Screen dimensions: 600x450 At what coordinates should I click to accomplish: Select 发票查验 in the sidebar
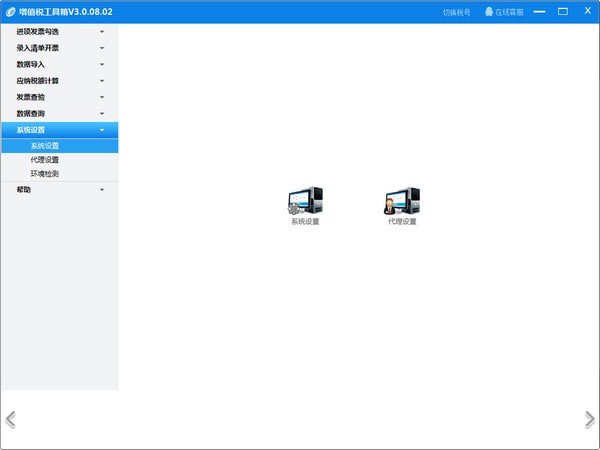click(x=30, y=98)
